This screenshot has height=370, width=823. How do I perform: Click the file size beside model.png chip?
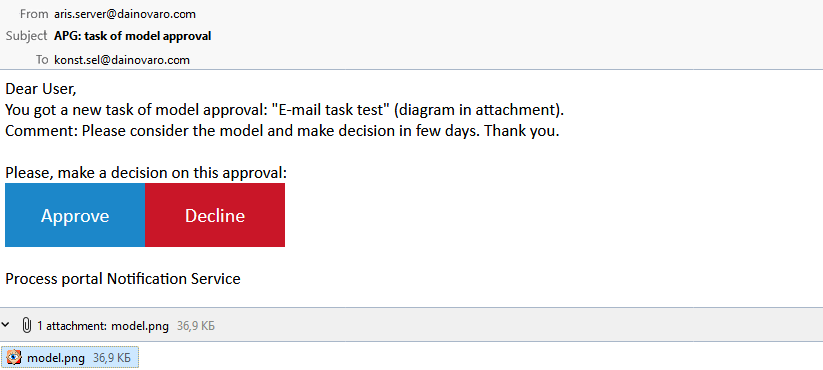point(112,358)
